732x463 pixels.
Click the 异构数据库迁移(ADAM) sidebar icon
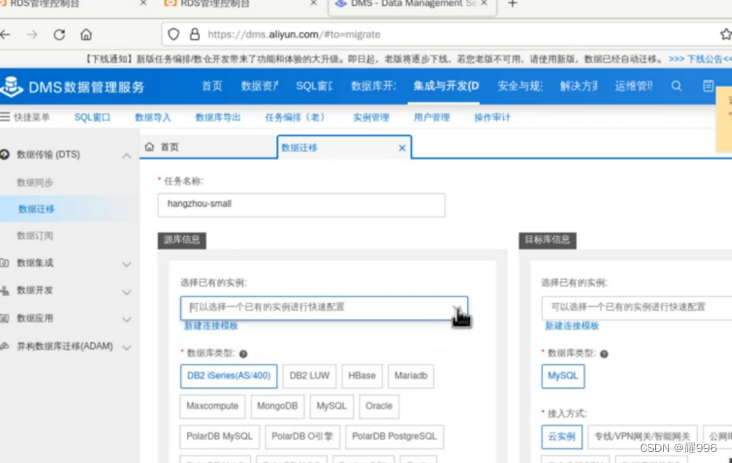(5, 346)
